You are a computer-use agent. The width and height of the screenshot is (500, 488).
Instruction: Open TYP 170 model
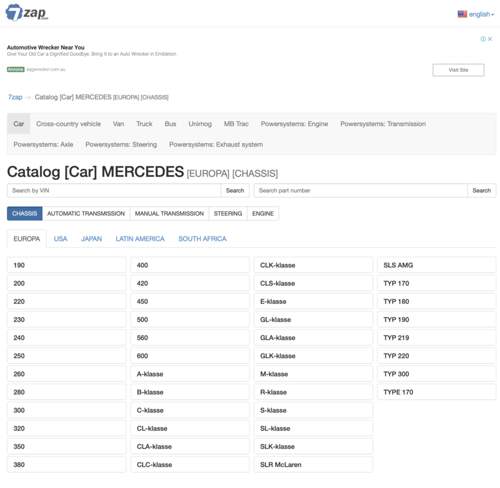[x=437, y=283]
